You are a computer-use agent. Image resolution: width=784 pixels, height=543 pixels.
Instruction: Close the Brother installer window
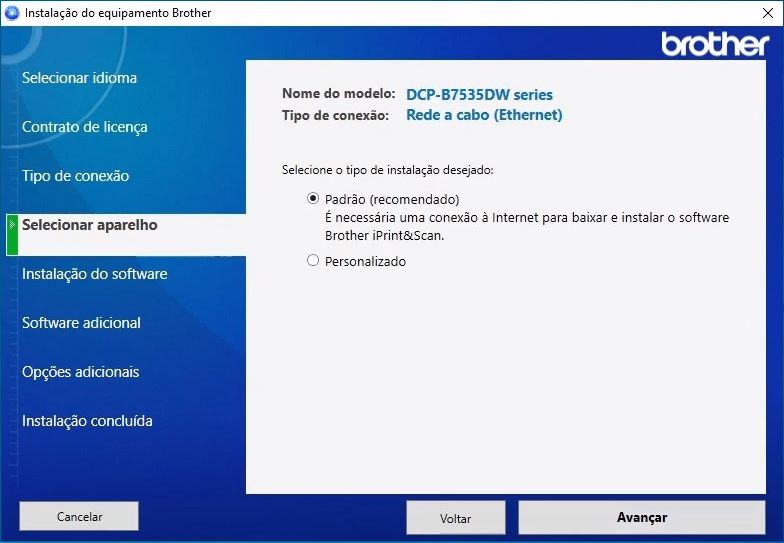click(768, 13)
